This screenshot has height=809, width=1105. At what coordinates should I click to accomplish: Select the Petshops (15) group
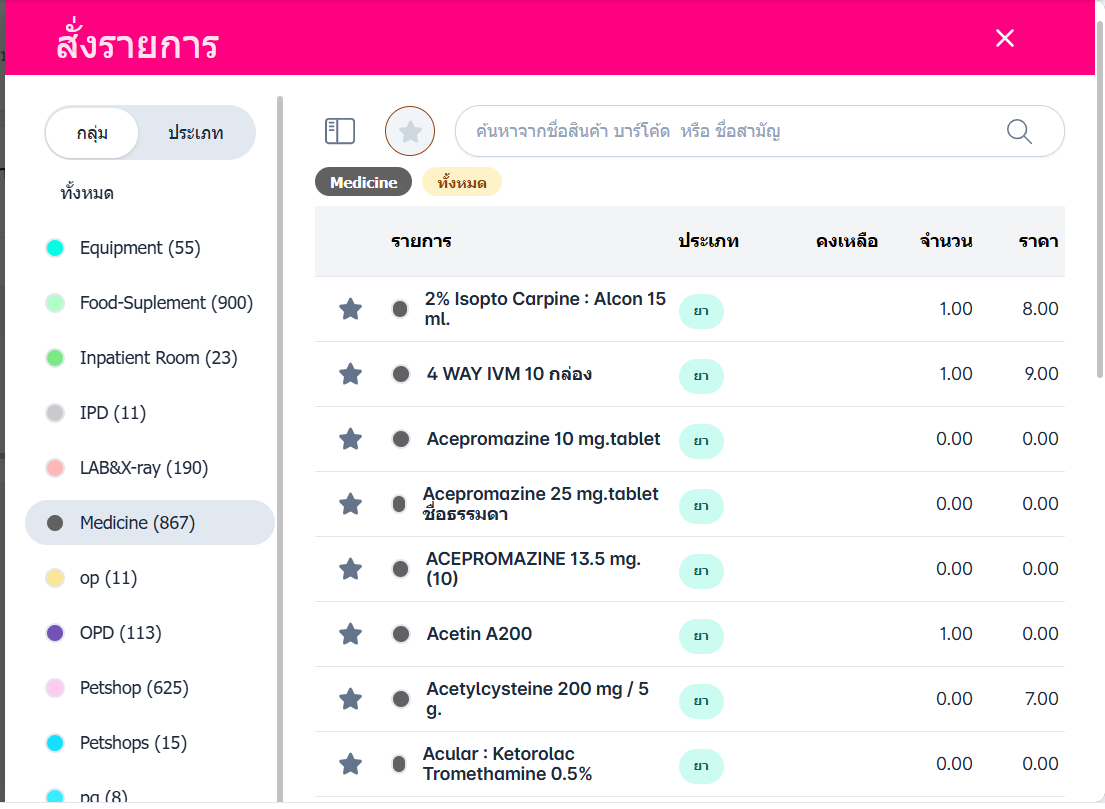[149, 743]
